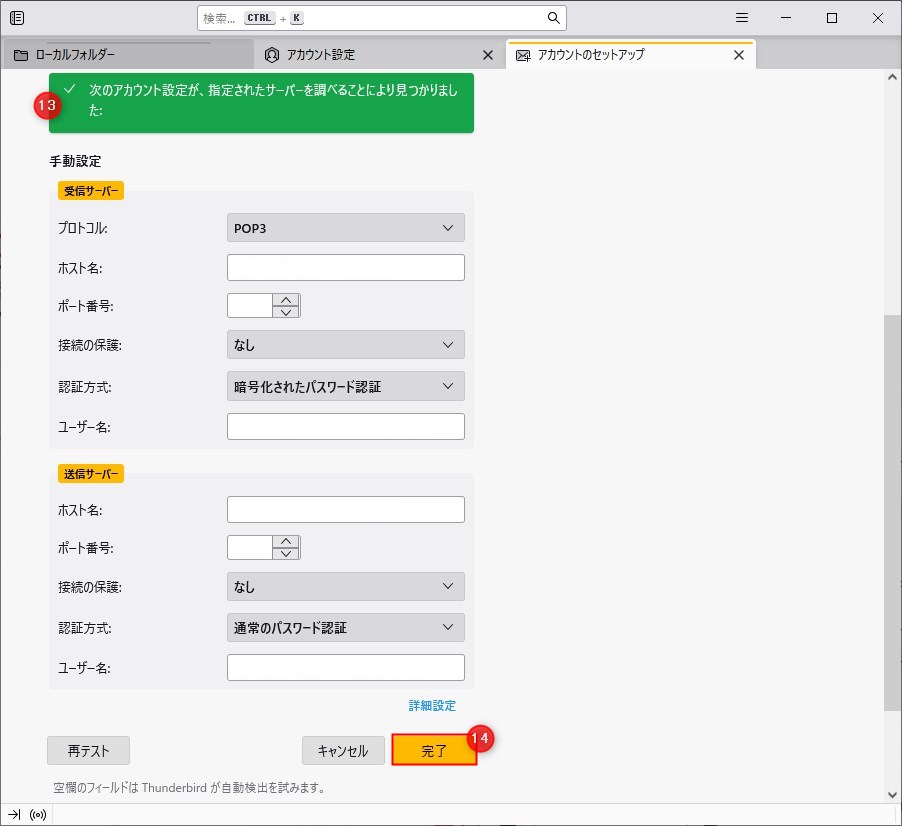Switch to ローカルフォルダー tab

tap(128, 55)
